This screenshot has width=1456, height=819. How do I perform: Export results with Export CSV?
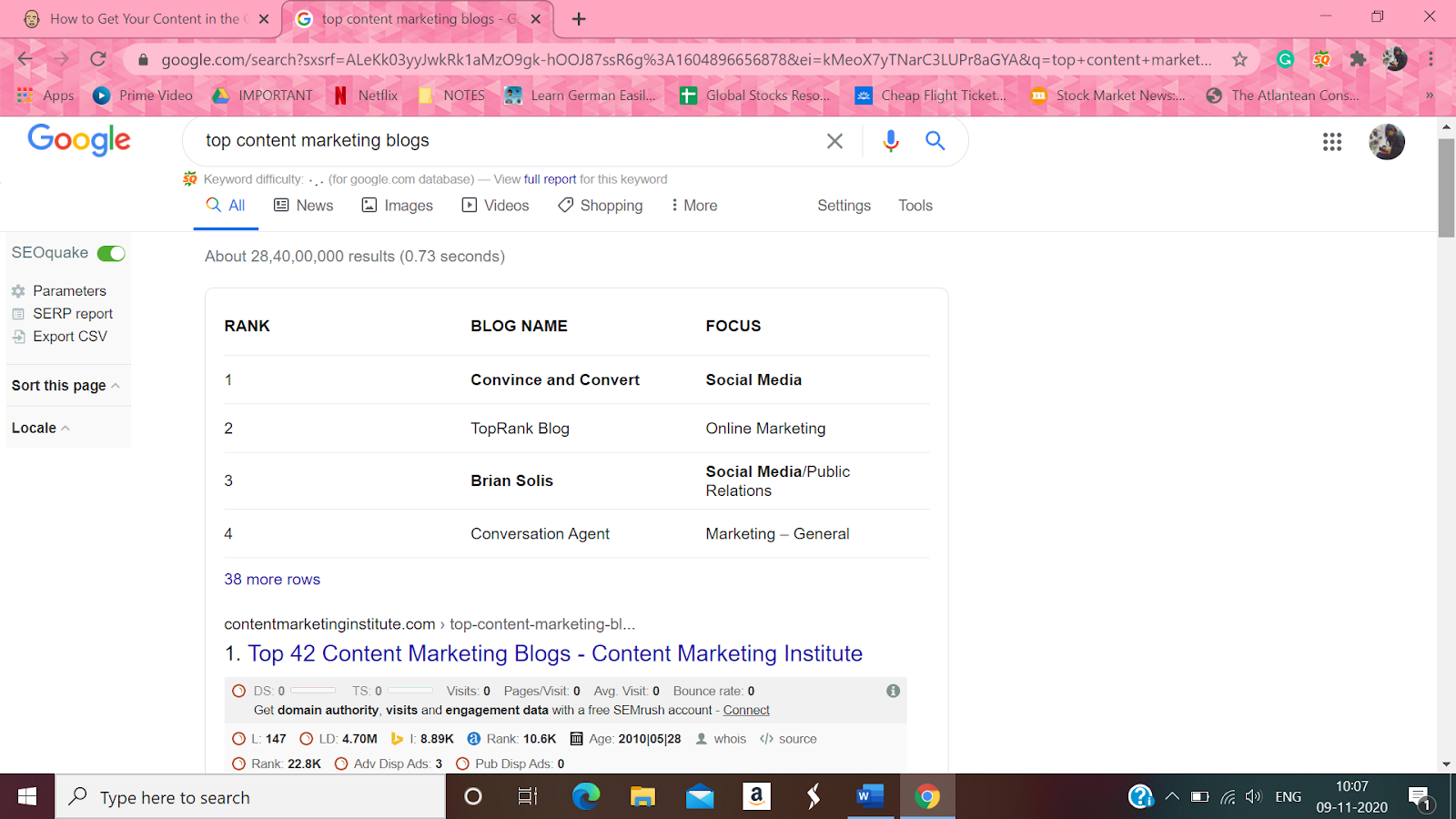pos(60,337)
